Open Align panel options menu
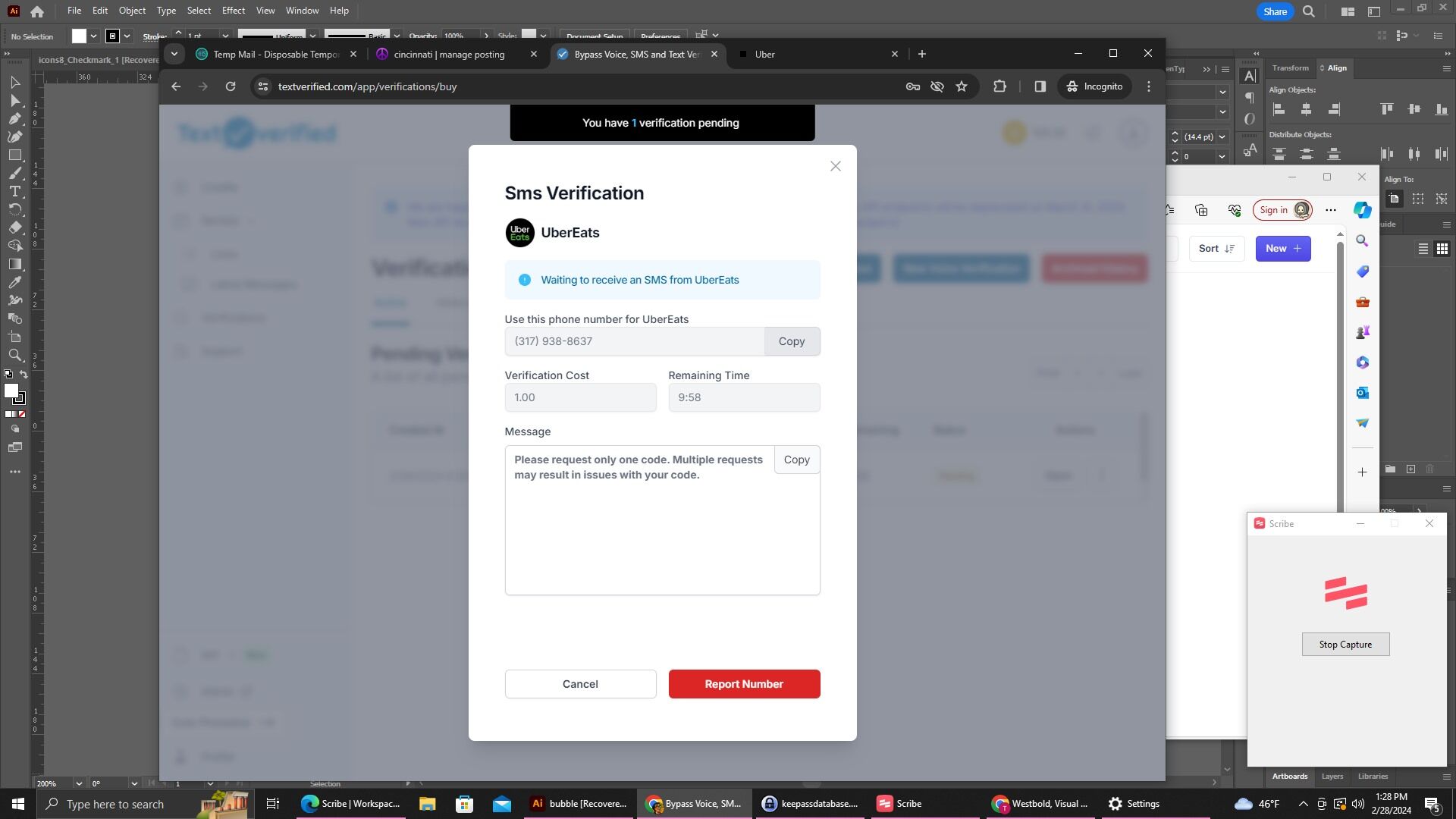1456x819 pixels. click(1446, 68)
